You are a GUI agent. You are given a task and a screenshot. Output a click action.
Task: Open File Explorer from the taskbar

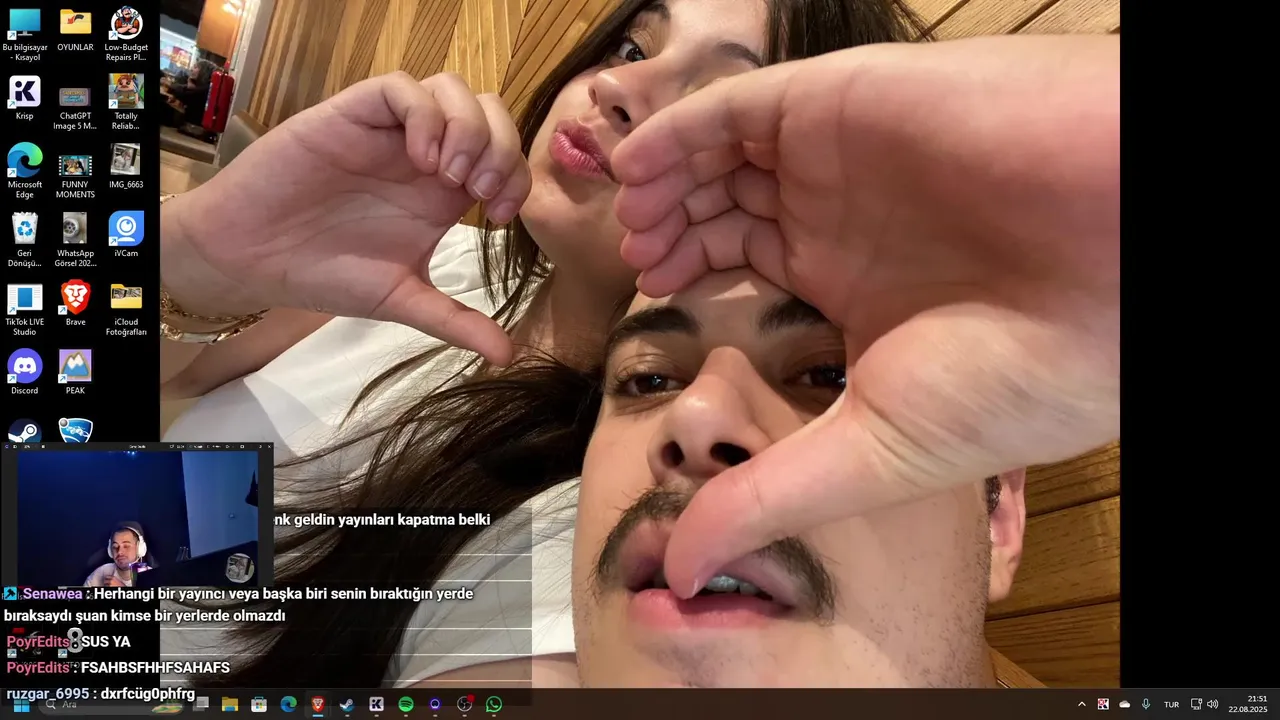[230, 705]
